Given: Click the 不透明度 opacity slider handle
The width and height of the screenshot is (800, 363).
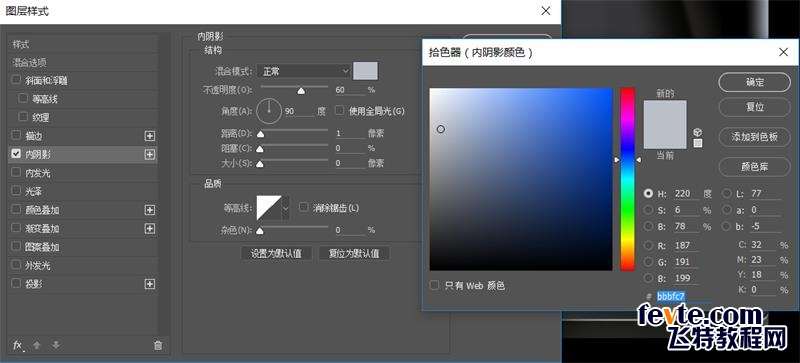Looking at the screenshot, I should pos(301,91).
